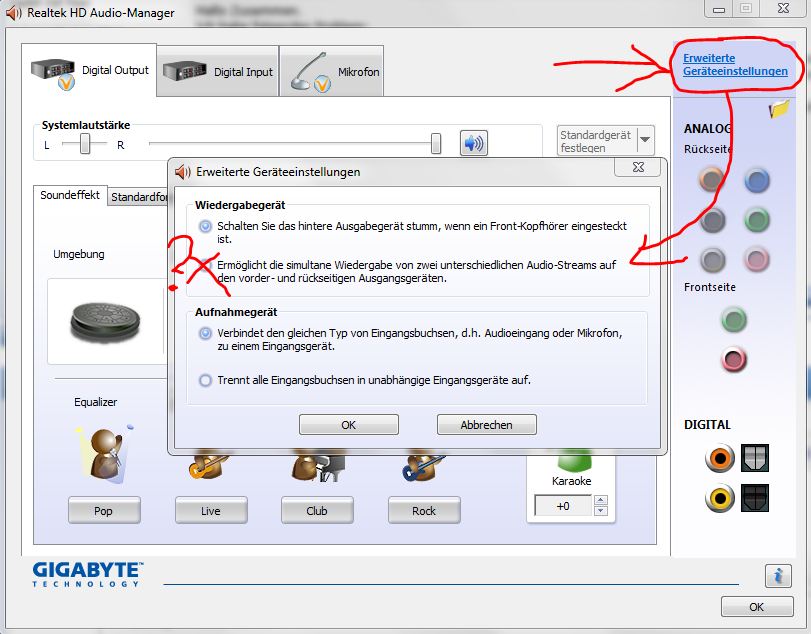
Task: Click the green rear analog jack
Action: pos(757,220)
